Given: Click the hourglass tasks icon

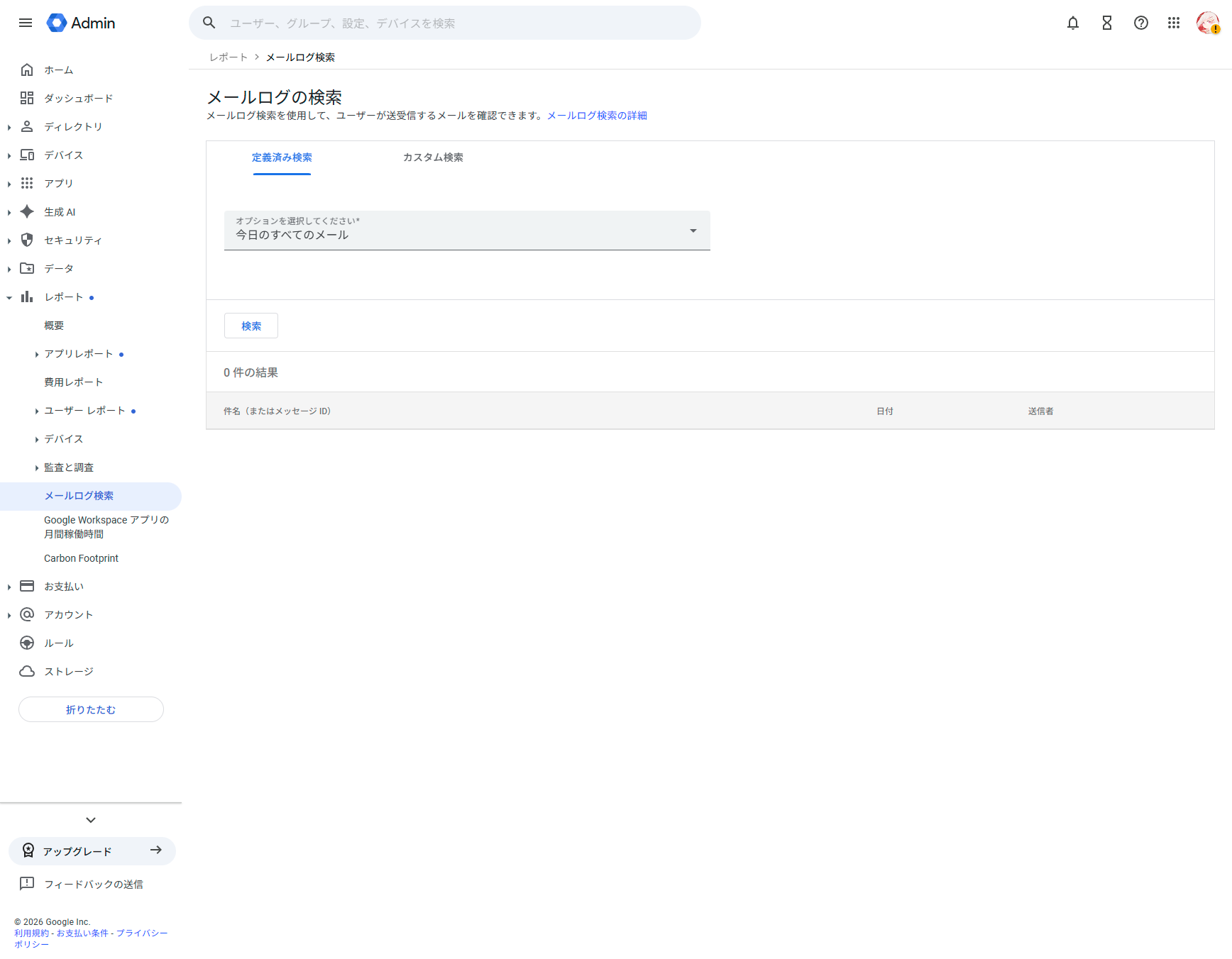Looking at the screenshot, I should point(1106,23).
